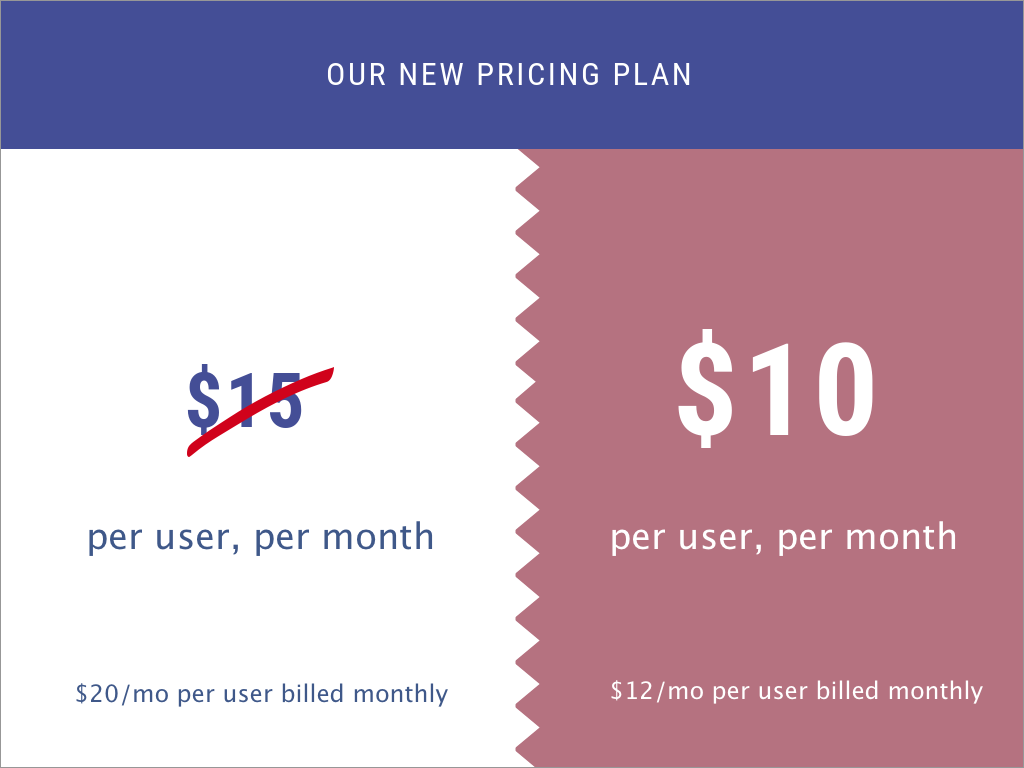
Task: Select the "$12/mo per user billed monthly" line
Action: (796, 690)
